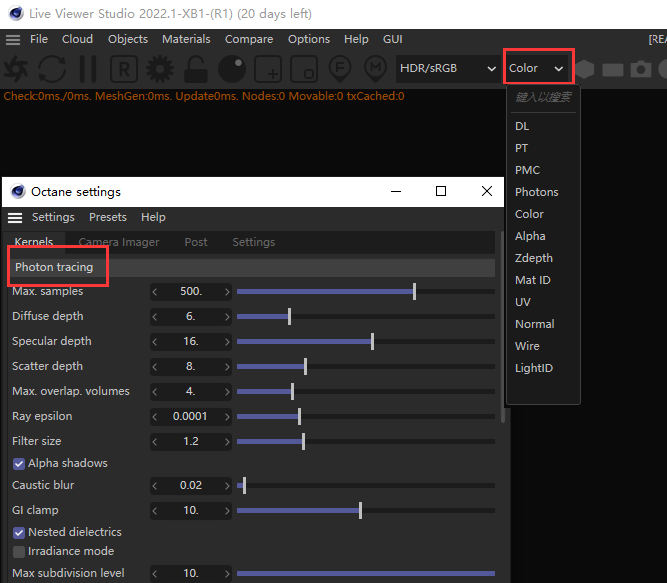Open the Cloud menu
Image resolution: width=667 pixels, height=583 pixels.
77,39
